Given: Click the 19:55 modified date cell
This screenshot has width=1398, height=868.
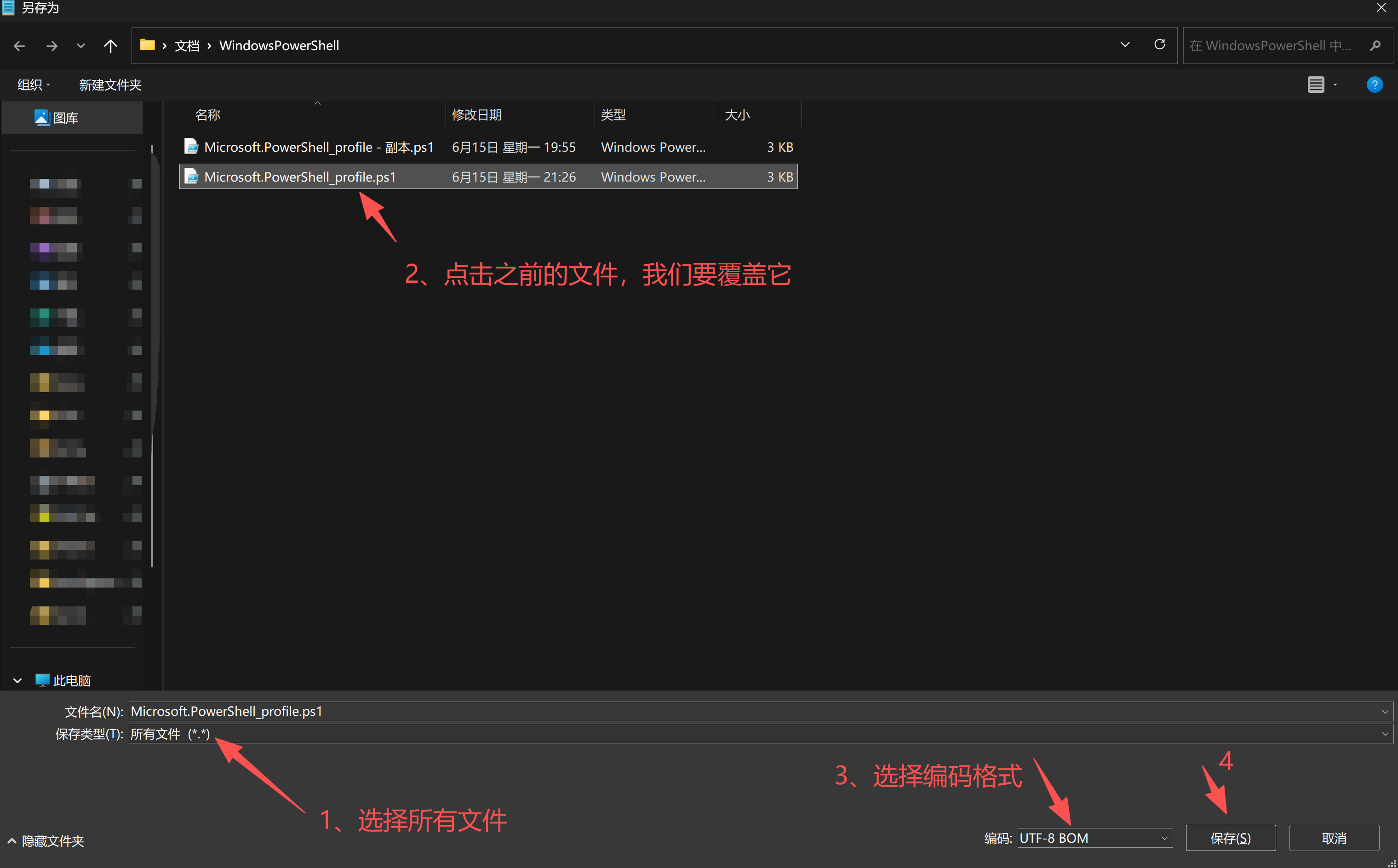Looking at the screenshot, I should (x=514, y=147).
